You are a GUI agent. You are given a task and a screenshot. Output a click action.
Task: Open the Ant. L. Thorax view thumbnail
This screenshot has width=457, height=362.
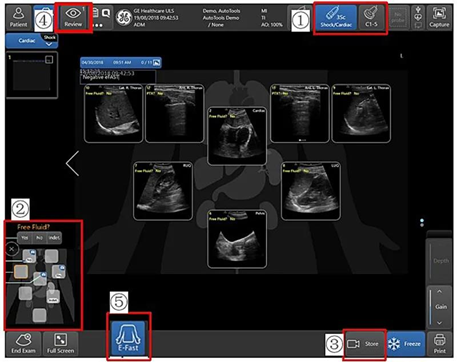(300, 113)
